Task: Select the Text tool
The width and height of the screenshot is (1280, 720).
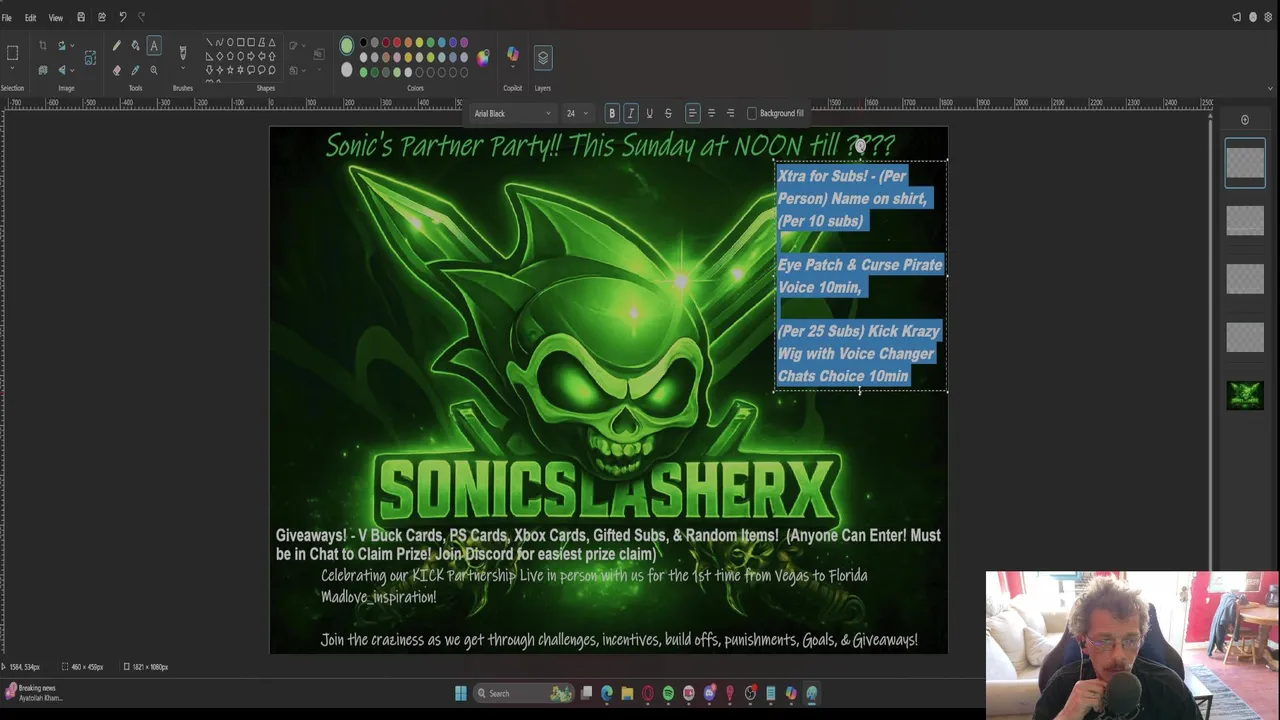Action: point(154,45)
